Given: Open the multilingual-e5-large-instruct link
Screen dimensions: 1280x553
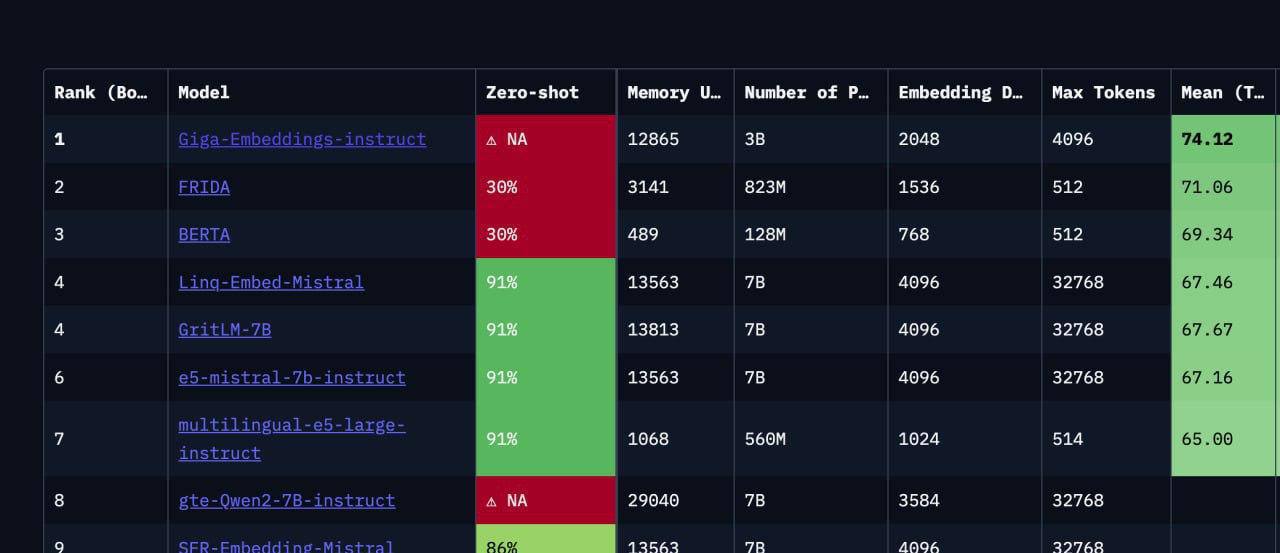Looking at the screenshot, I should (292, 438).
